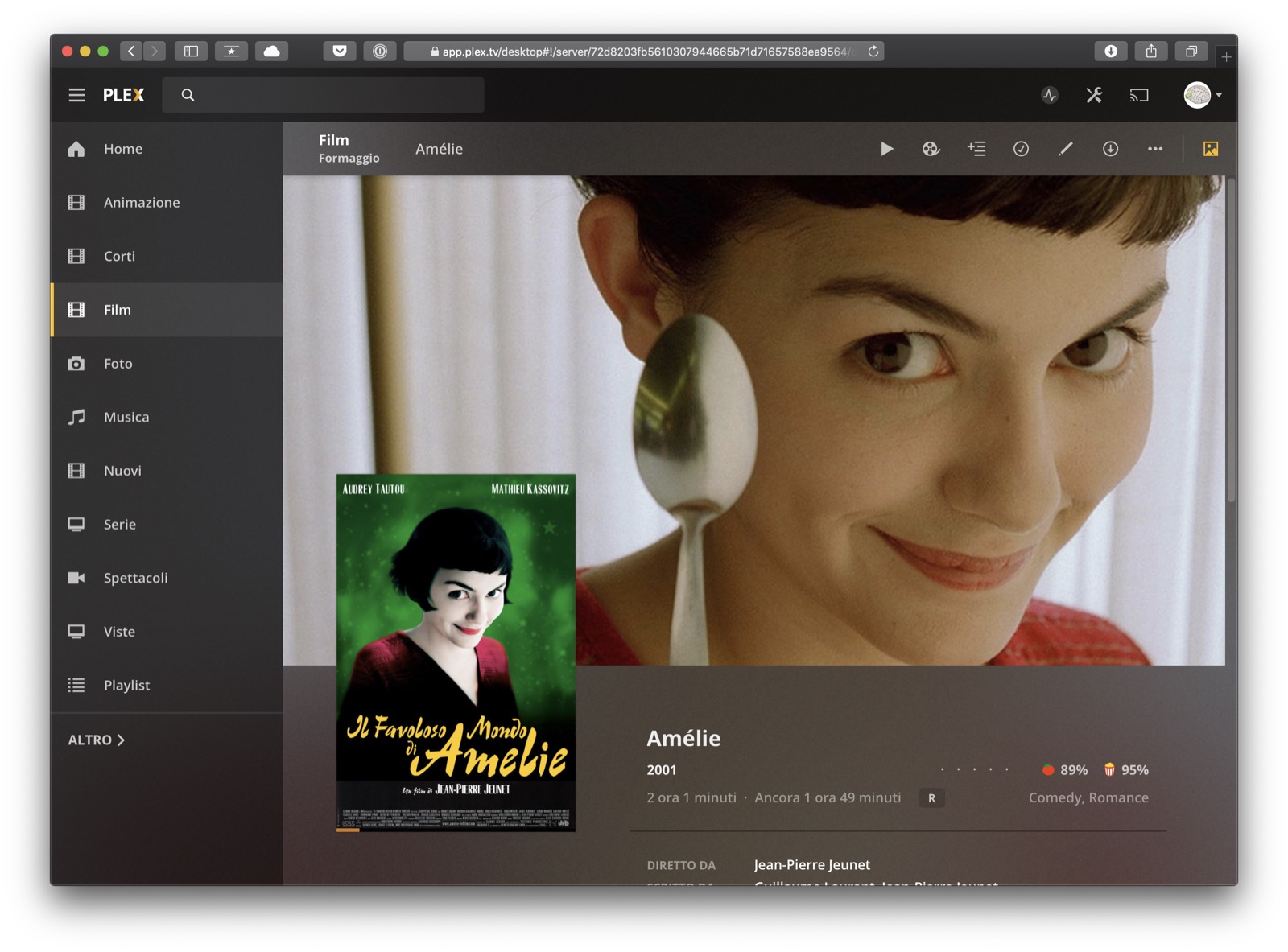Open the More options ellipsis menu

coord(1155,149)
